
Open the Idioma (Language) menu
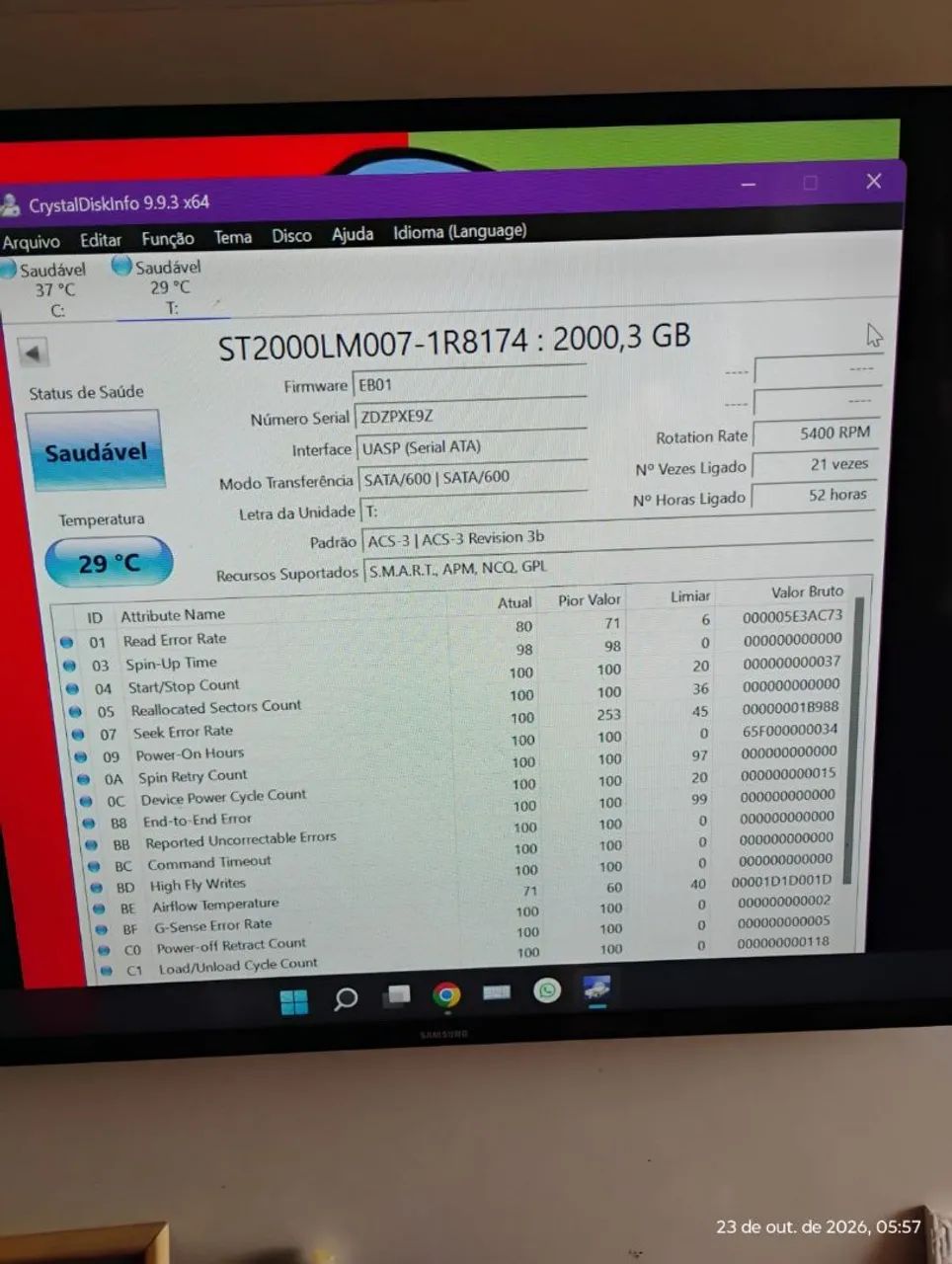coord(459,232)
